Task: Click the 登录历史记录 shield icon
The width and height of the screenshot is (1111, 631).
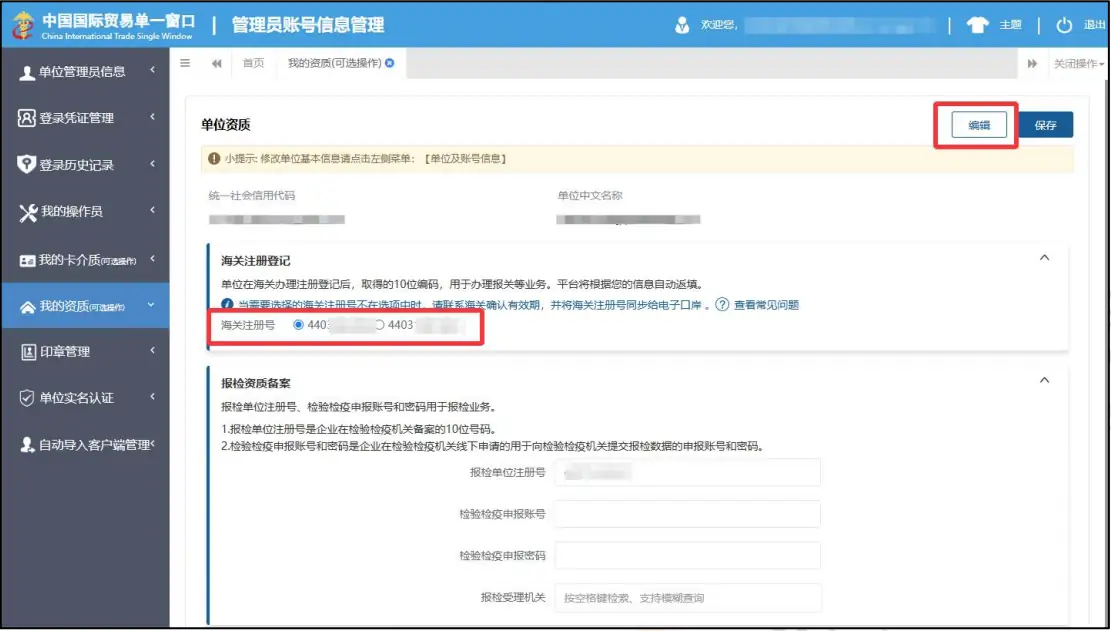Action: coord(26,165)
